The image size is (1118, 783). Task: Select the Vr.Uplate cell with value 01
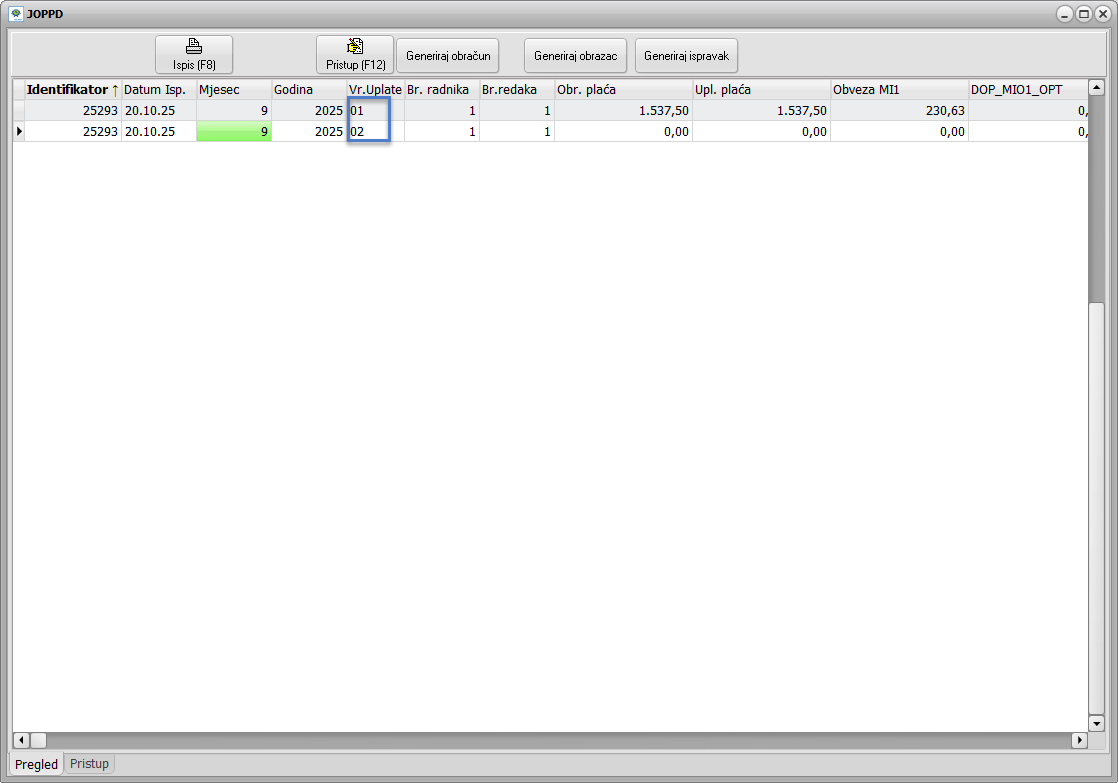point(375,110)
